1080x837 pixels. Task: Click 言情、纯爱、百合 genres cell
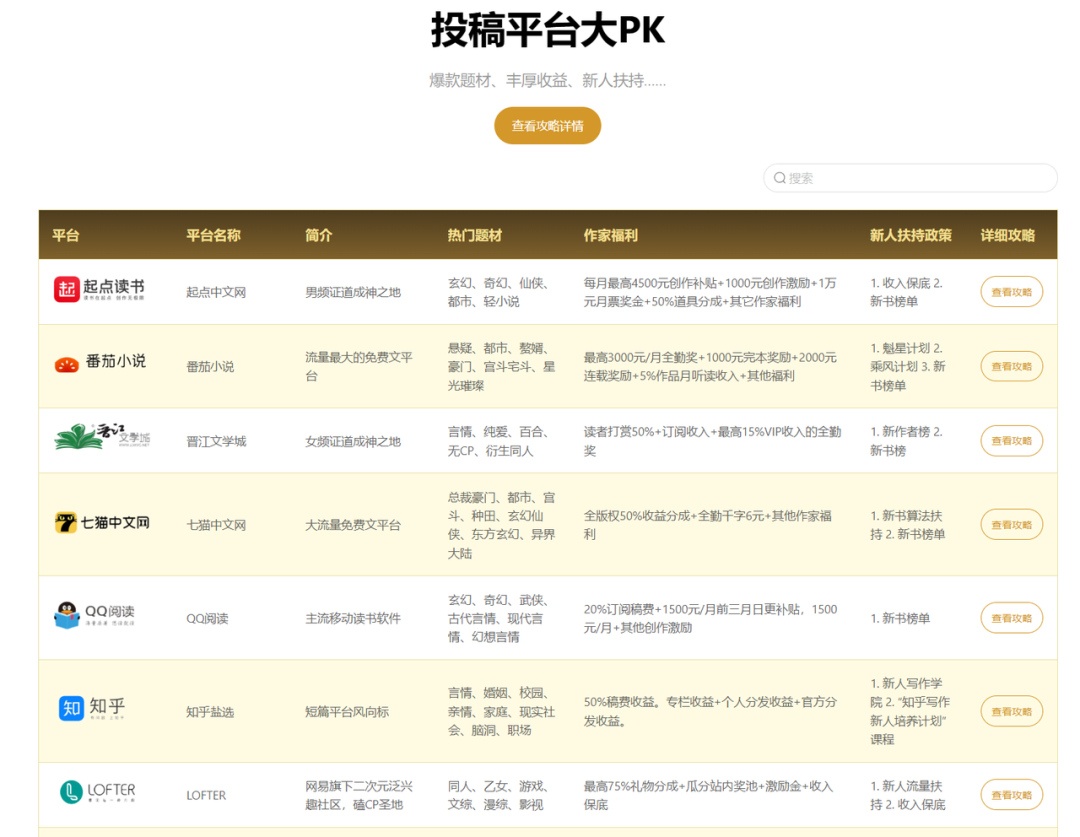(497, 441)
